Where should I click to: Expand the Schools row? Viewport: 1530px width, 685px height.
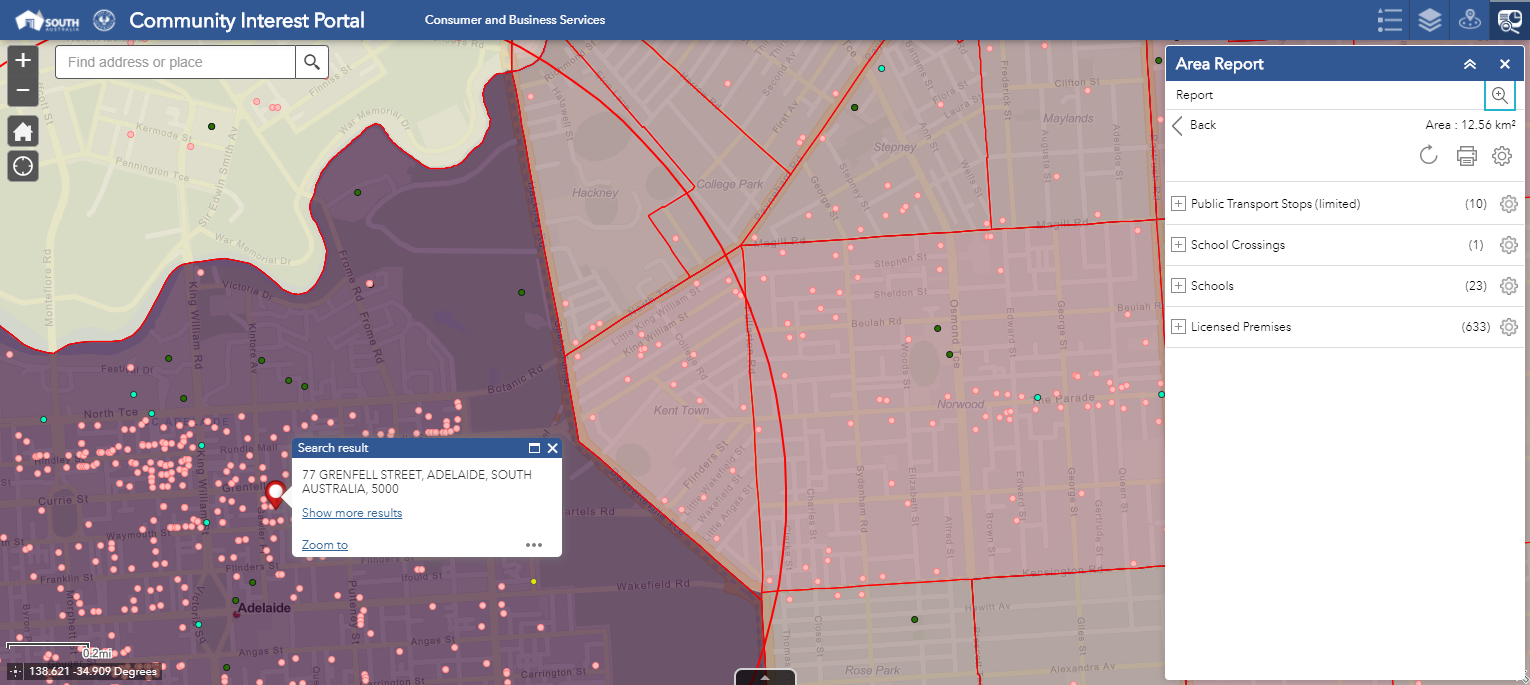(x=1179, y=286)
